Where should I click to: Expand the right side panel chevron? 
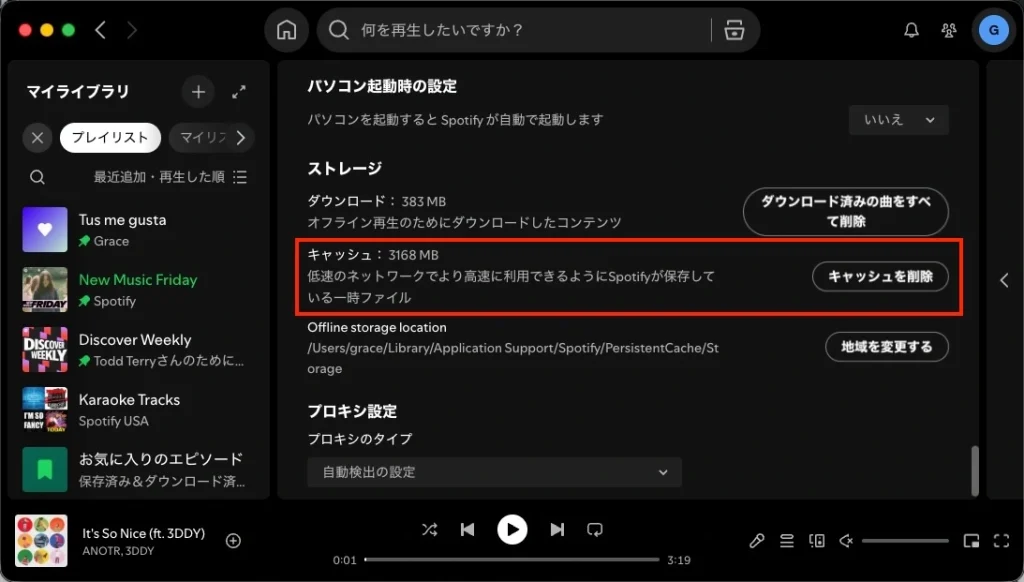point(1004,281)
